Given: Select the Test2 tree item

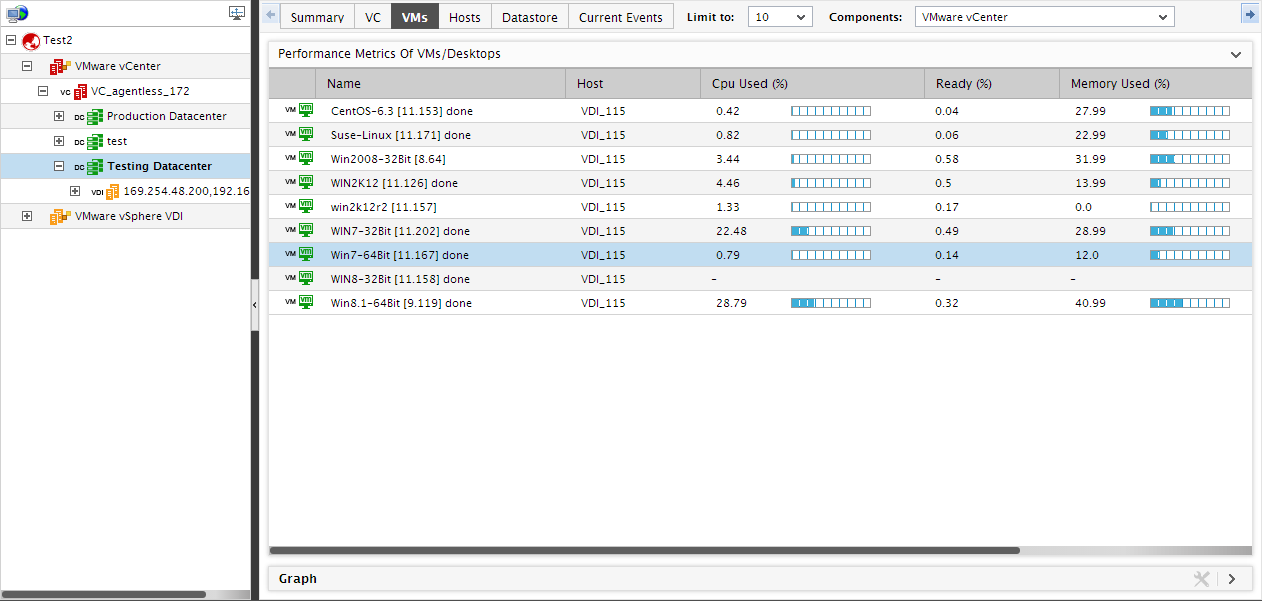Looking at the screenshot, I should 58,41.
